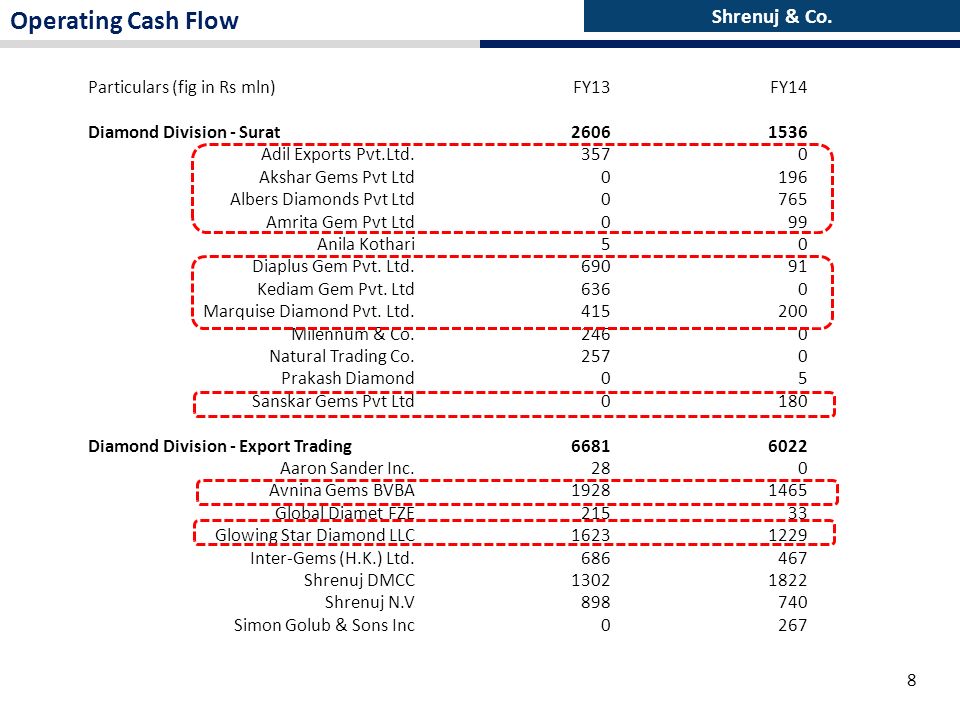The height and width of the screenshot is (720, 960).
Task: Select the Adil Exports Pvt.Ltd. row label
Action: pos(337,154)
